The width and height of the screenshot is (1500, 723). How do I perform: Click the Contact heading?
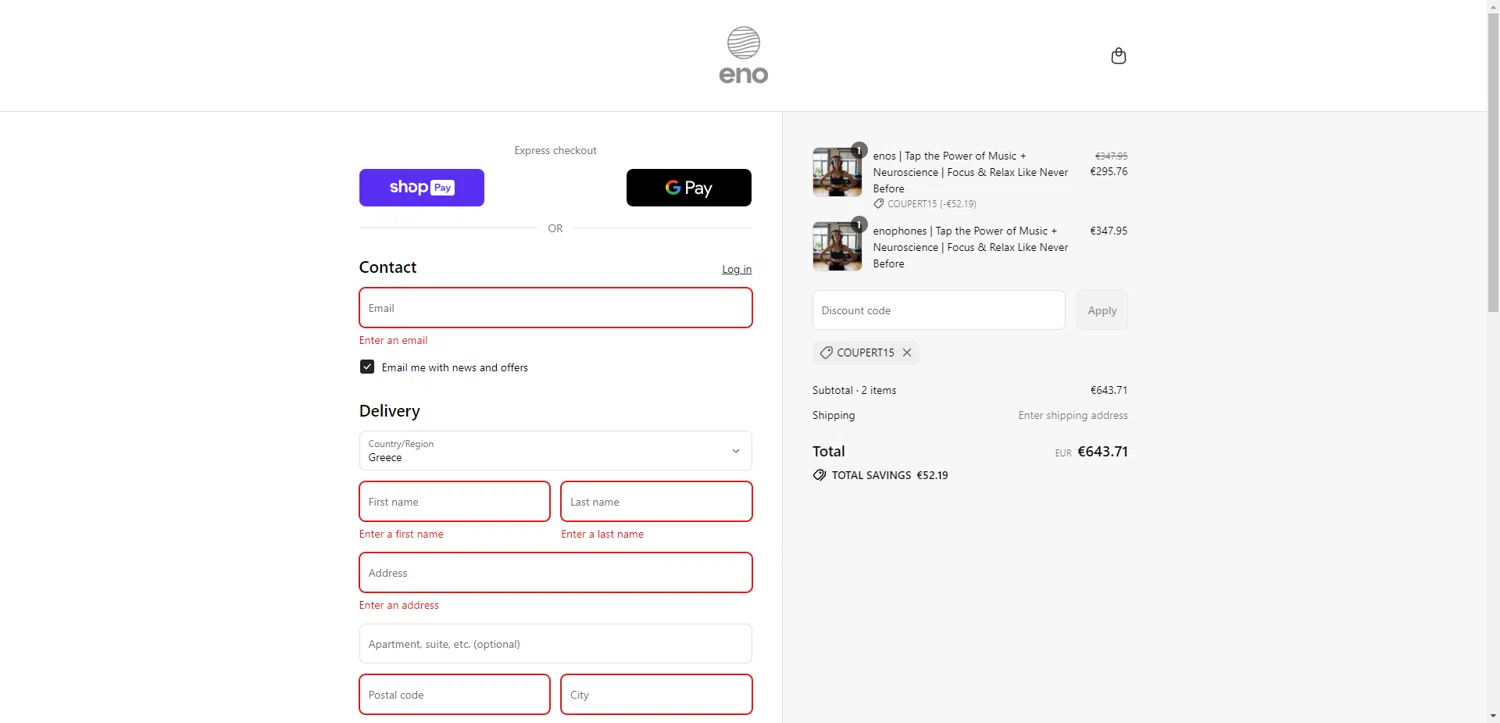click(x=388, y=267)
